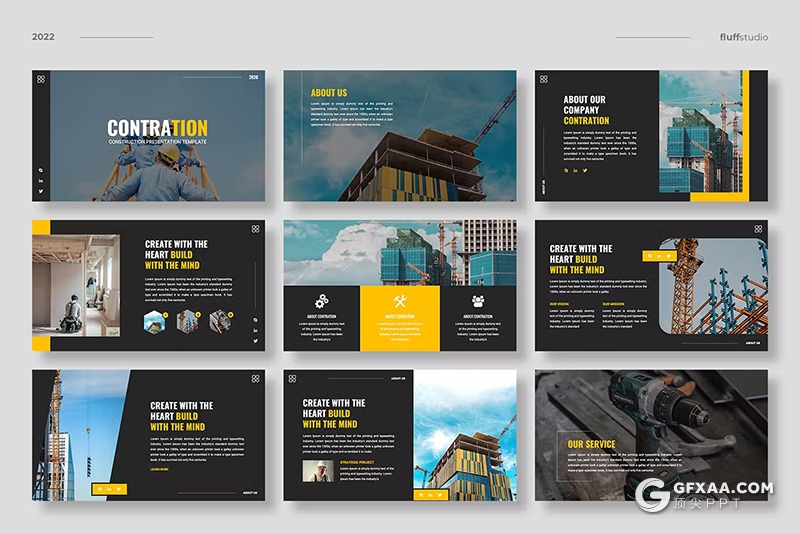The height and width of the screenshot is (533, 800).
Task: Click the people group icon above About Contration
Action: [478, 300]
